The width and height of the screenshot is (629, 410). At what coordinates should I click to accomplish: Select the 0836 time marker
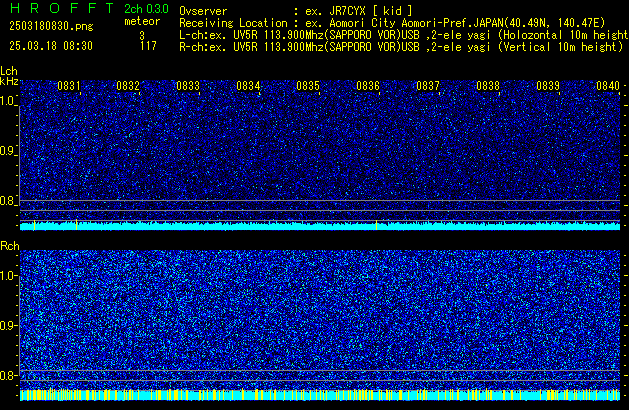368,86
